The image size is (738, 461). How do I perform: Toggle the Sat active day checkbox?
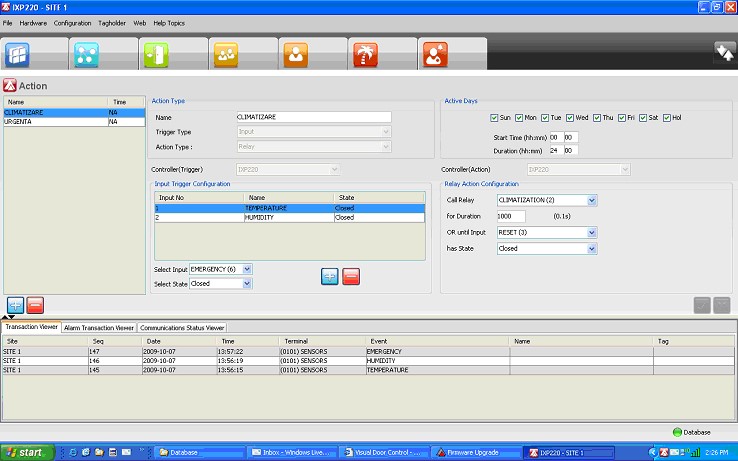(643, 118)
